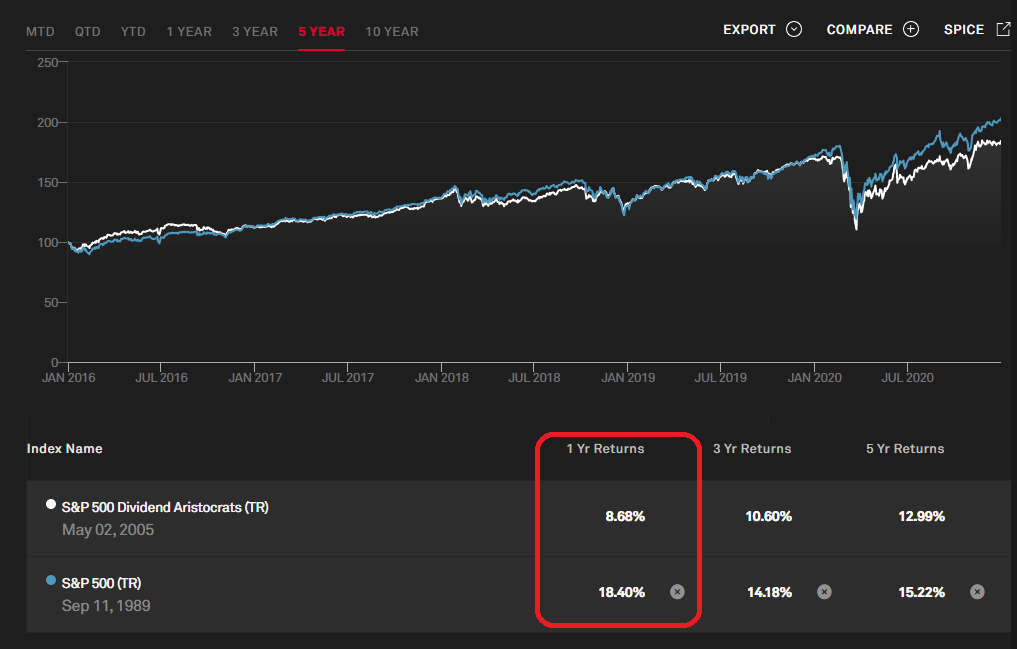Click the x icon beside 15.22%
Image resolution: width=1017 pixels, height=649 pixels.
(x=977, y=591)
